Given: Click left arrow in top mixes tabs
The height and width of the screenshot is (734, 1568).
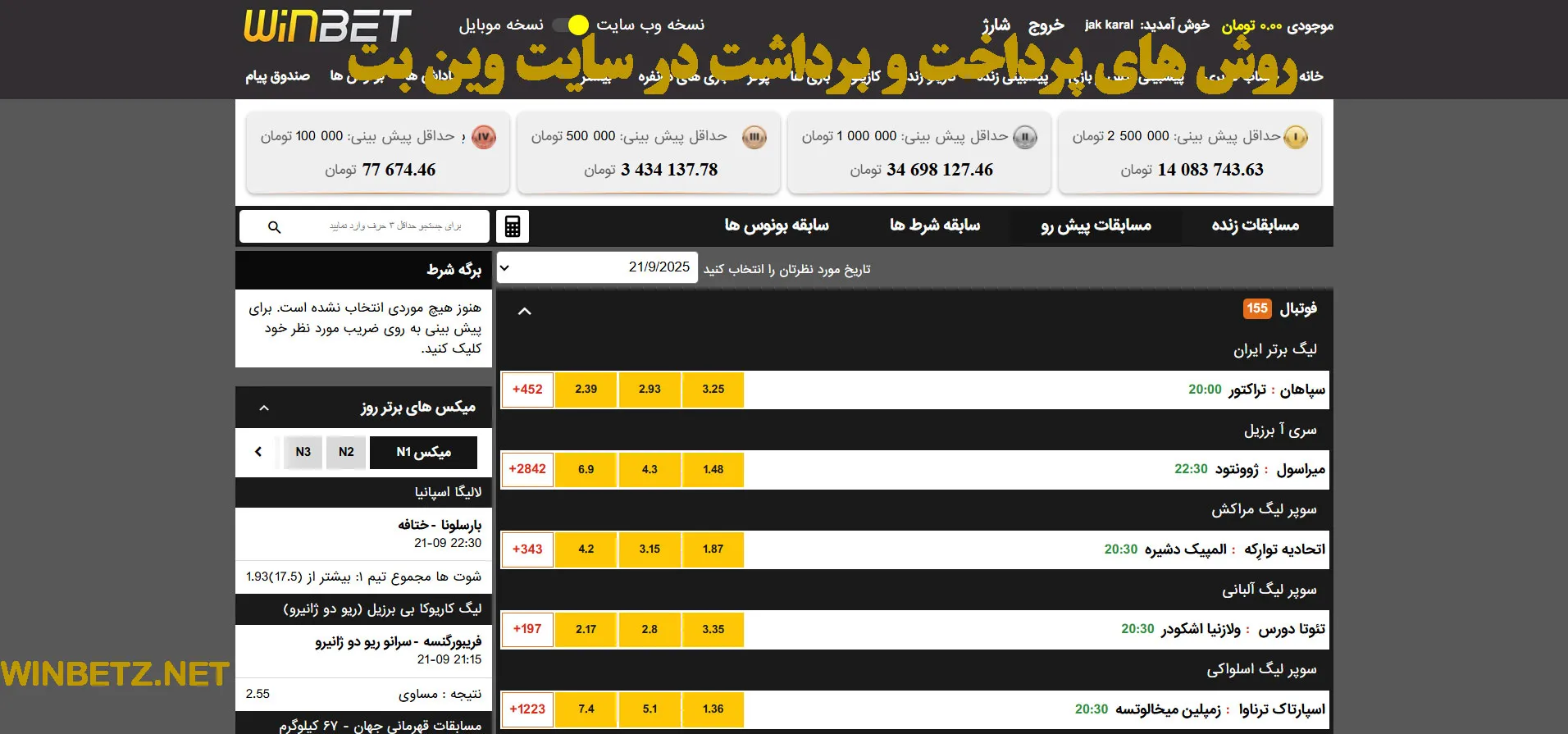Looking at the screenshot, I should click(258, 452).
